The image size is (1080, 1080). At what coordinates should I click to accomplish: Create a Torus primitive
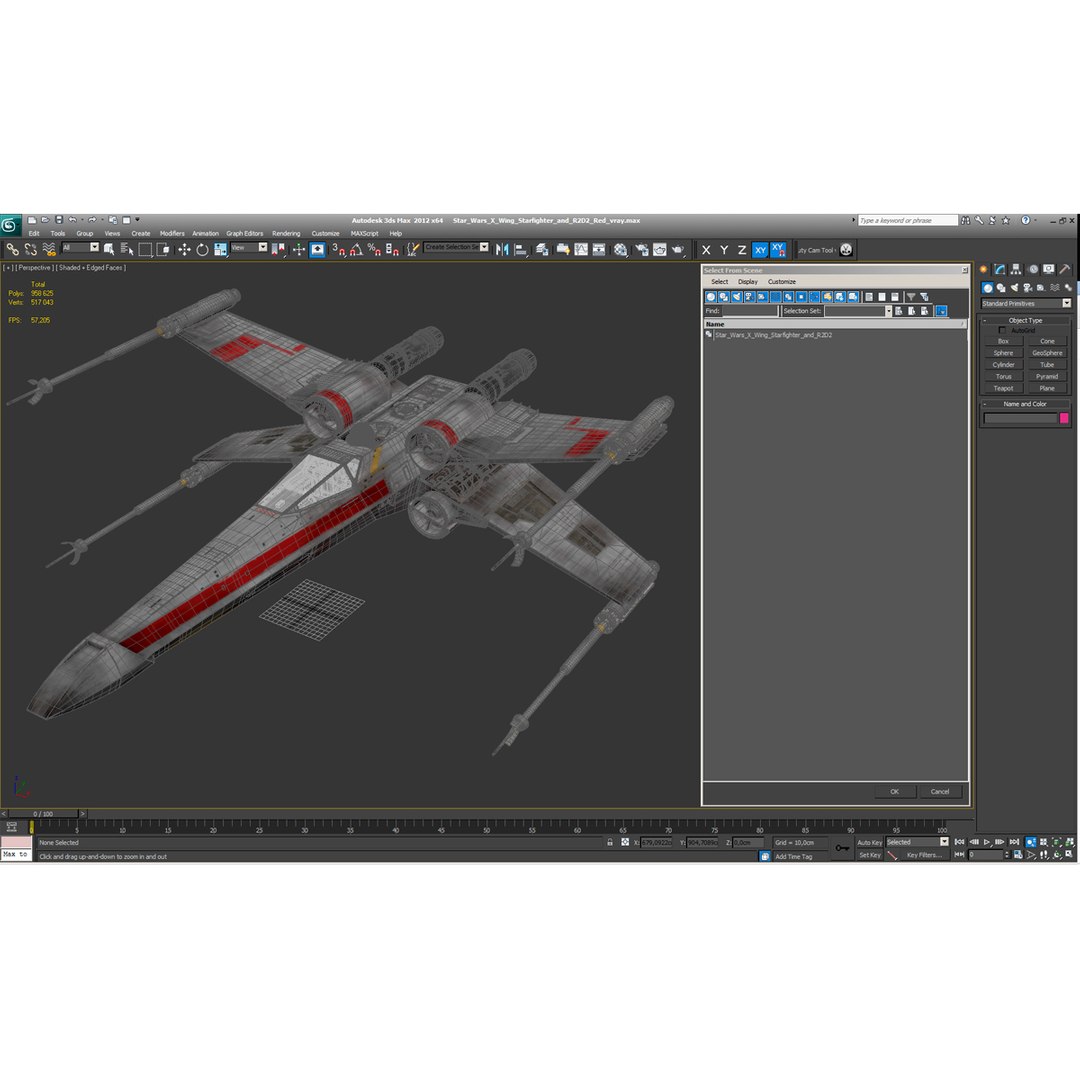(1003, 377)
